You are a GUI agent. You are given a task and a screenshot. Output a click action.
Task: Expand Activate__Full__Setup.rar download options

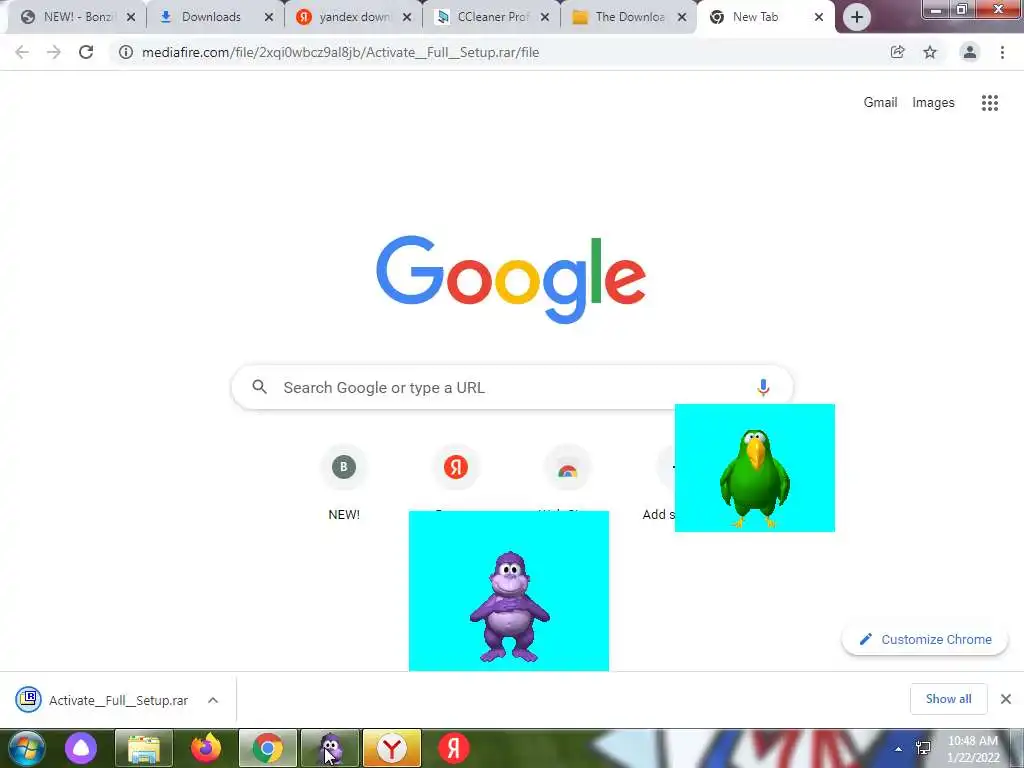point(213,700)
